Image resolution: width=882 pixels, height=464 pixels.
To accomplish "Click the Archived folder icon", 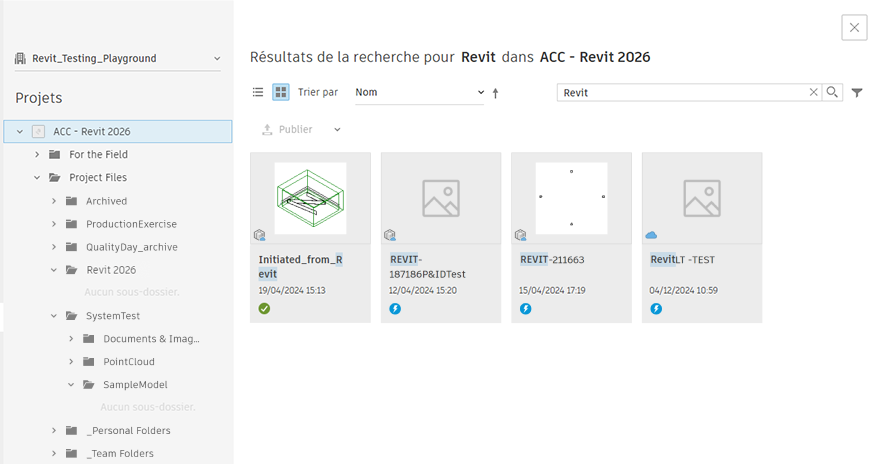I will [x=71, y=201].
